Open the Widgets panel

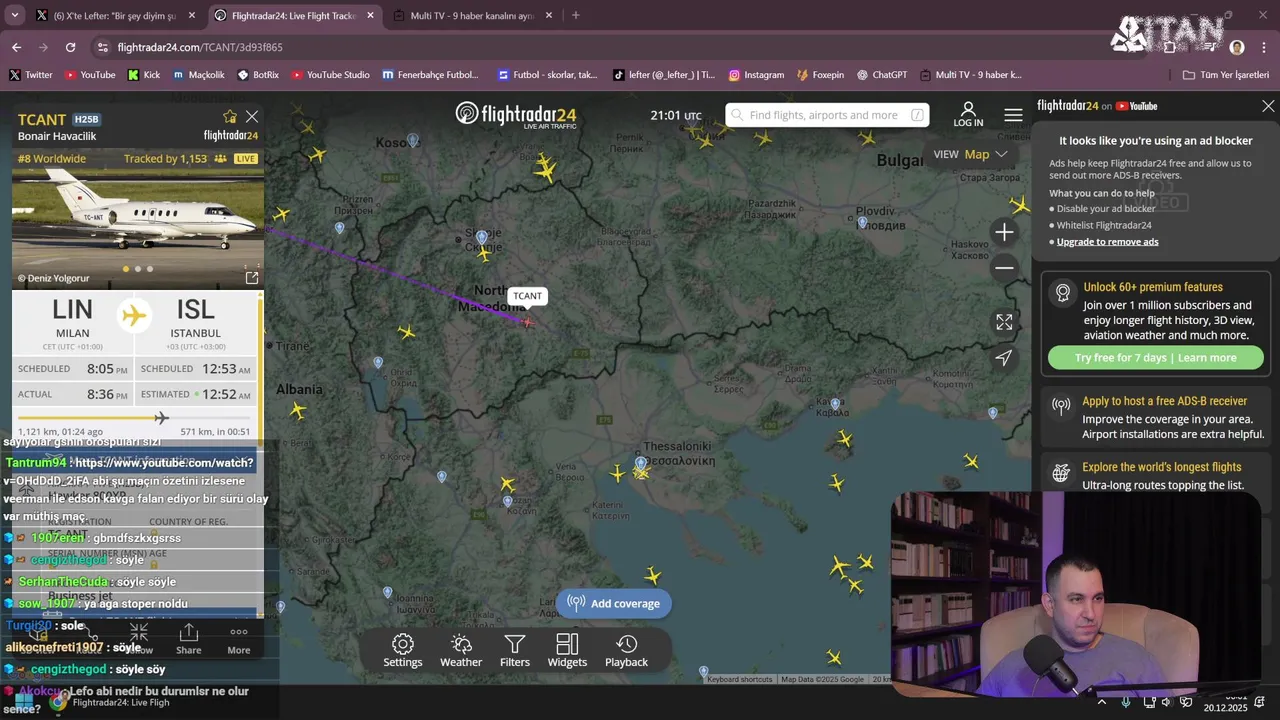pos(567,650)
